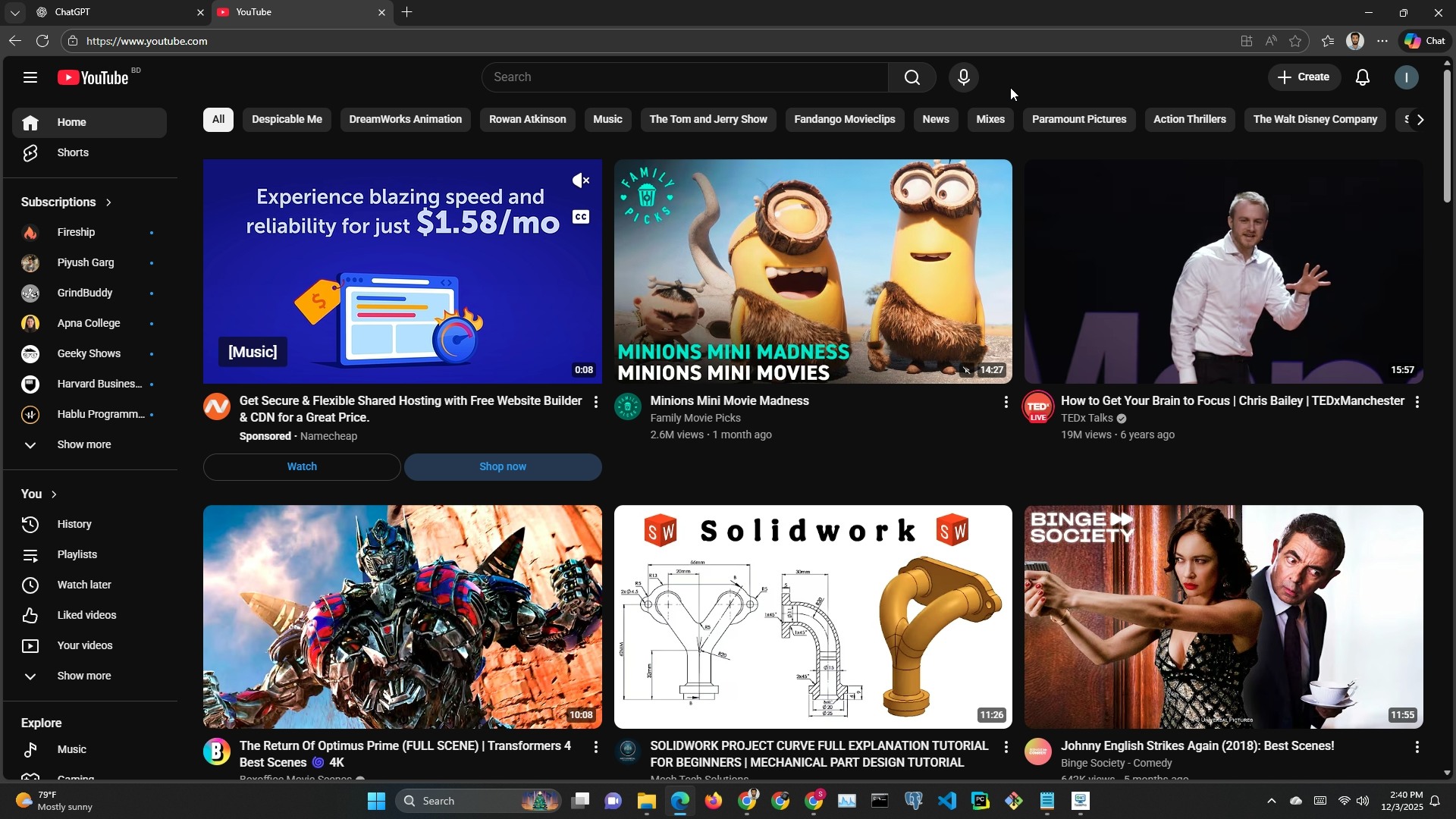1456x819 pixels.
Task: Open the notifications bell
Action: tap(1362, 77)
